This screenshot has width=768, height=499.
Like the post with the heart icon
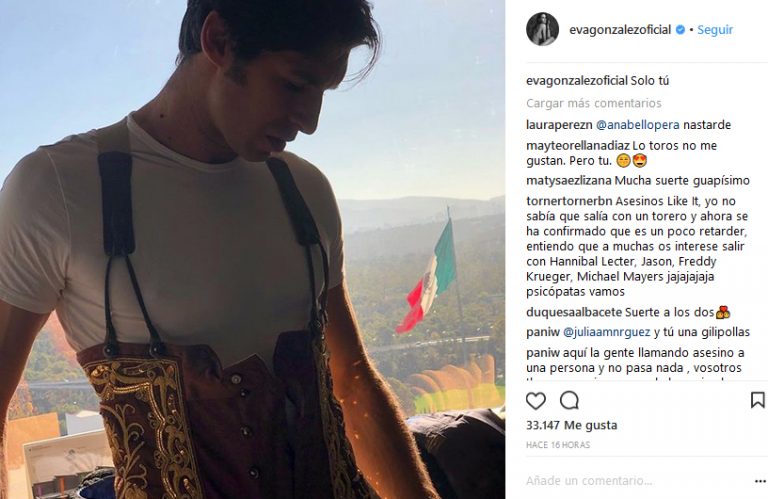point(536,401)
